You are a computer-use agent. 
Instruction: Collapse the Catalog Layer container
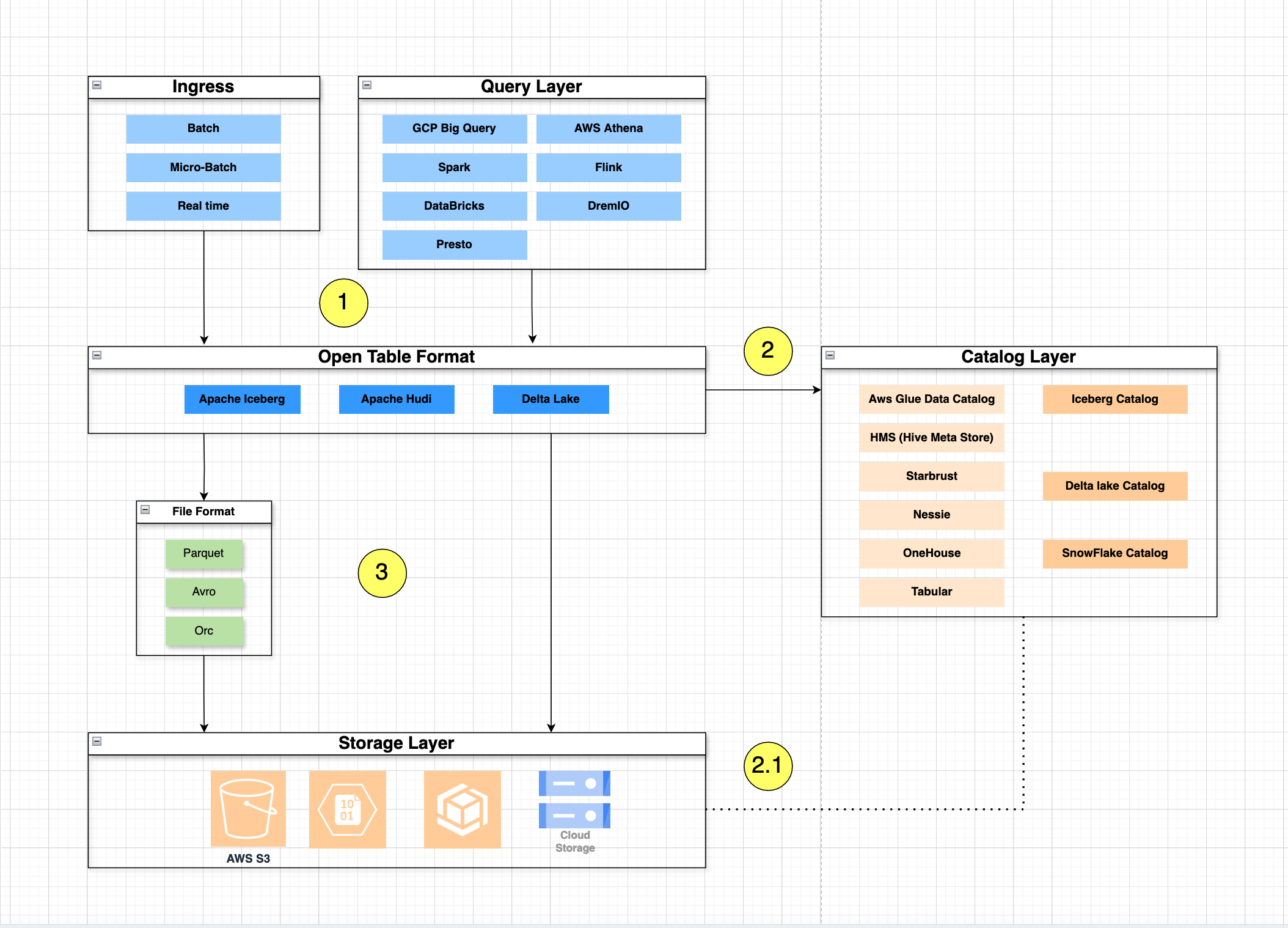coord(830,355)
